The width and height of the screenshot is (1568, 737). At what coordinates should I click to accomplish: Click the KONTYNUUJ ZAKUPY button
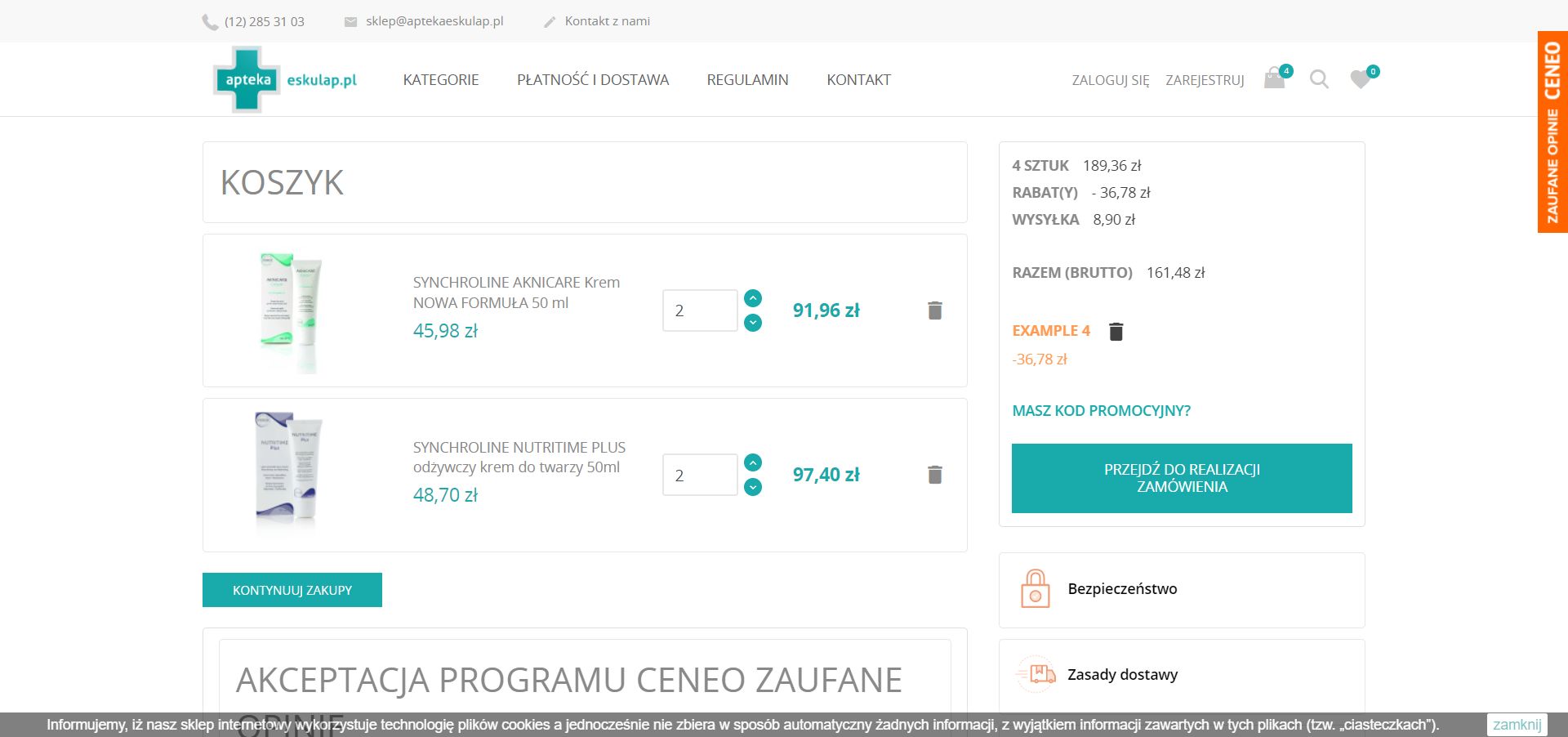(292, 590)
